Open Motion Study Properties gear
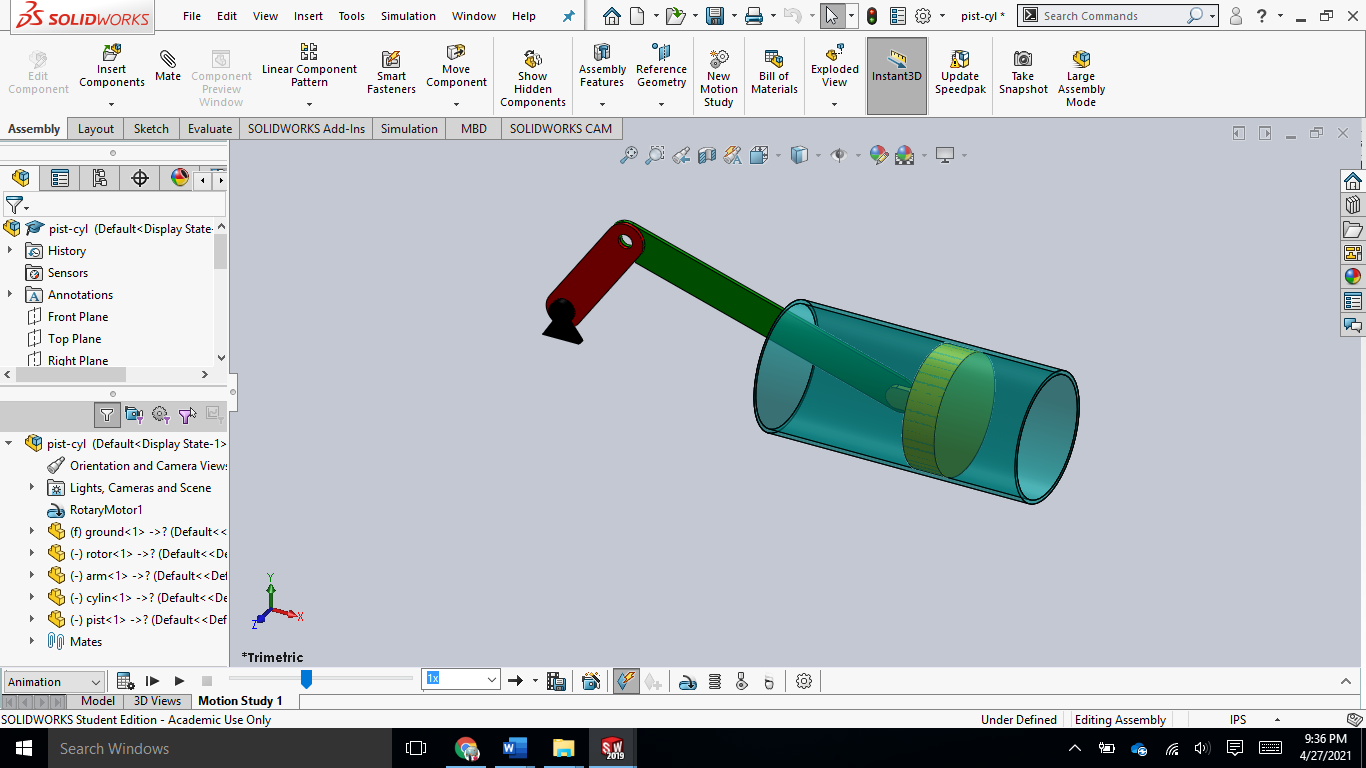 coord(804,681)
